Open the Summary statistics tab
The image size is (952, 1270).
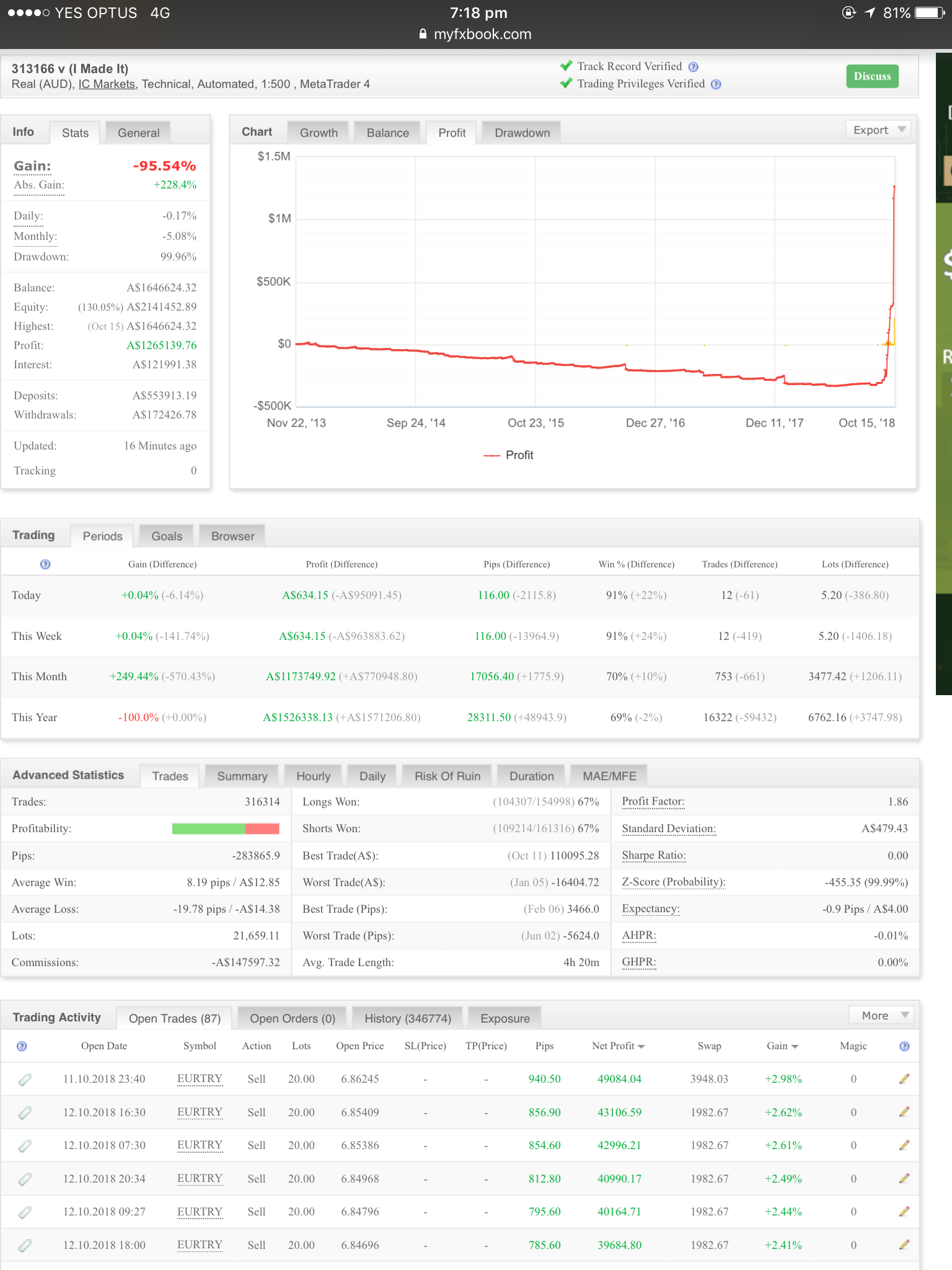(242, 776)
